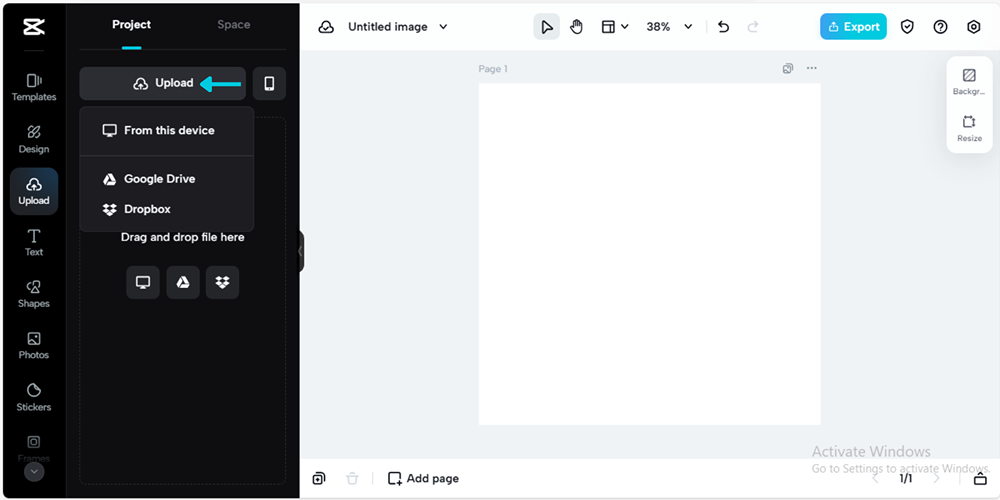Open the Frames sidebar panel

pyautogui.click(x=34, y=449)
